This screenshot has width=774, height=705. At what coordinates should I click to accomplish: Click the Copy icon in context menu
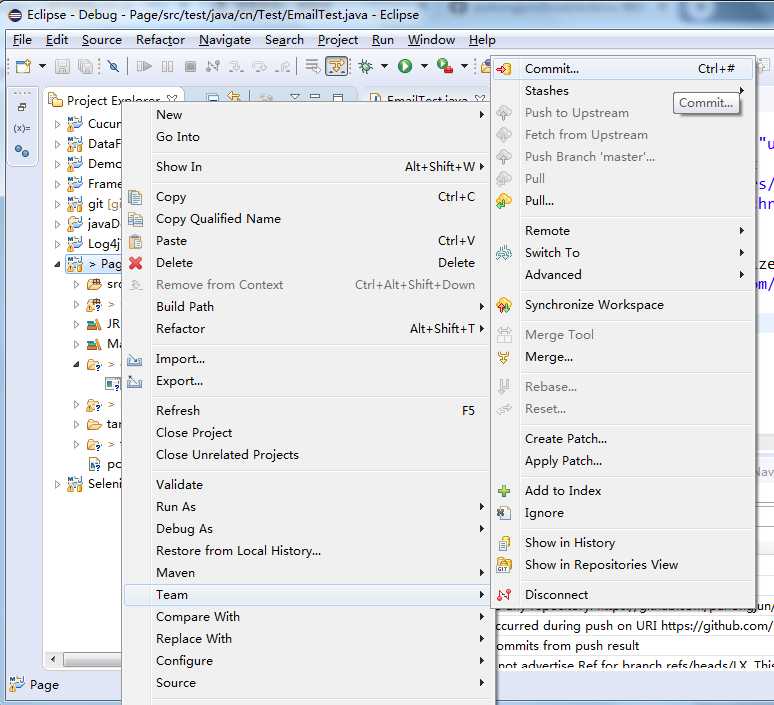tap(135, 197)
